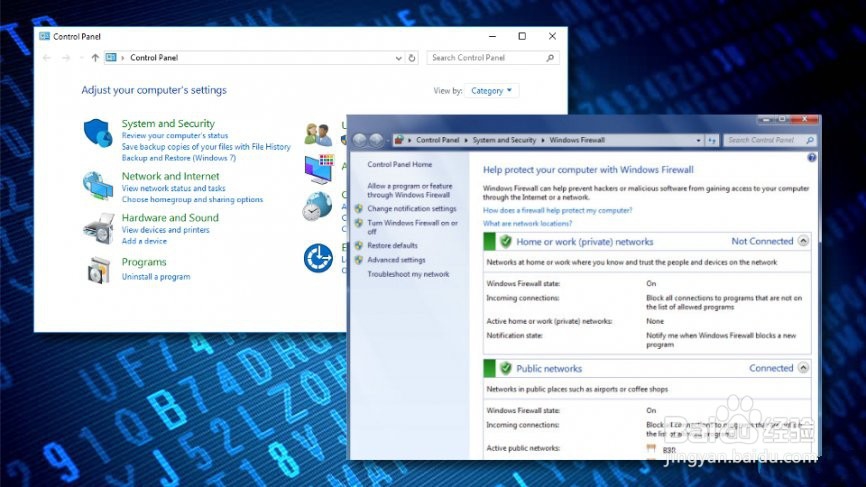Click the Search Control Panel field in Control Panel window

tap(493, 58)
